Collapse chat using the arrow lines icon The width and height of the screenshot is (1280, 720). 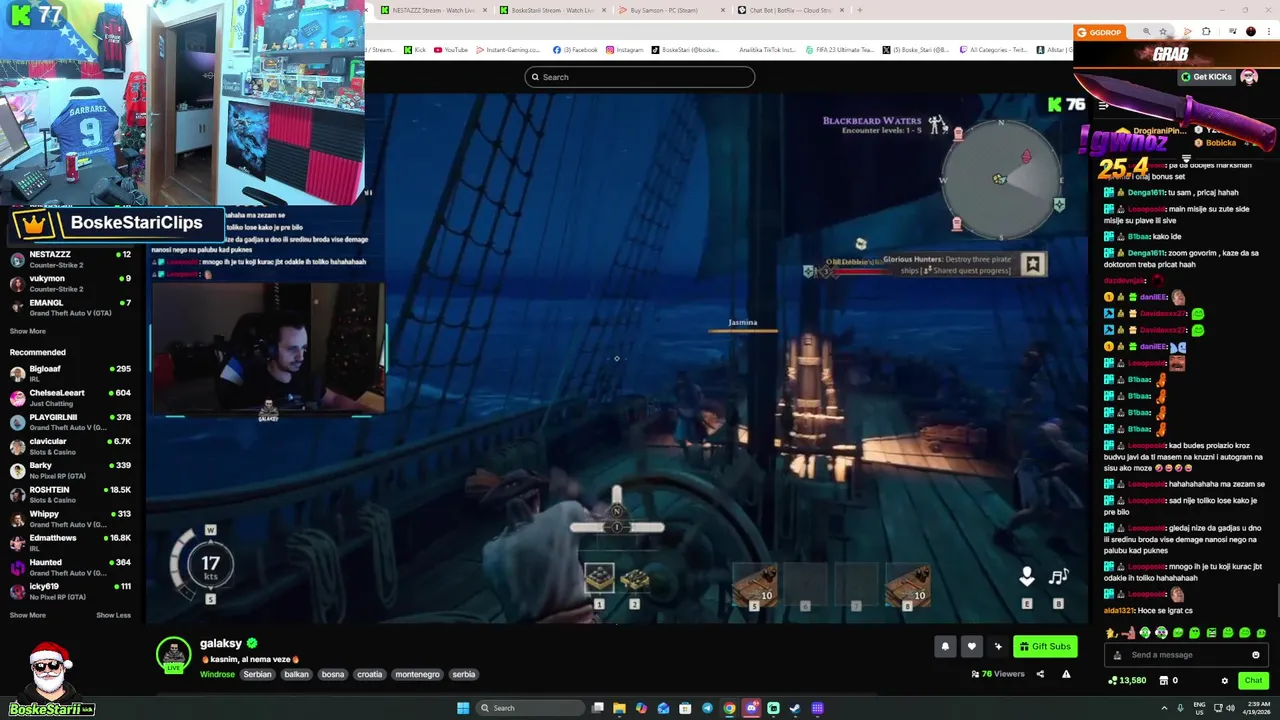(1103, 105)
